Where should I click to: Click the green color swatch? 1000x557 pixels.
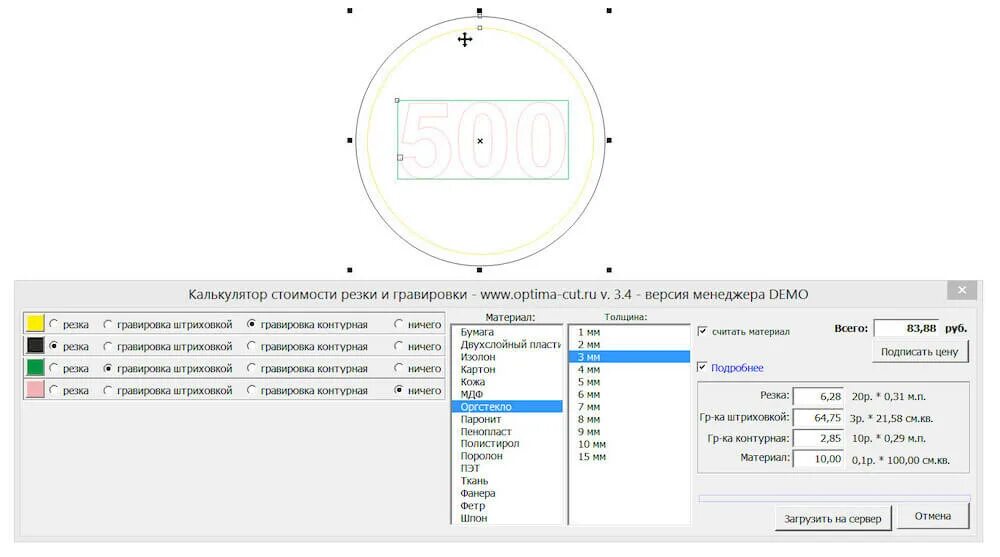[35, 368]
